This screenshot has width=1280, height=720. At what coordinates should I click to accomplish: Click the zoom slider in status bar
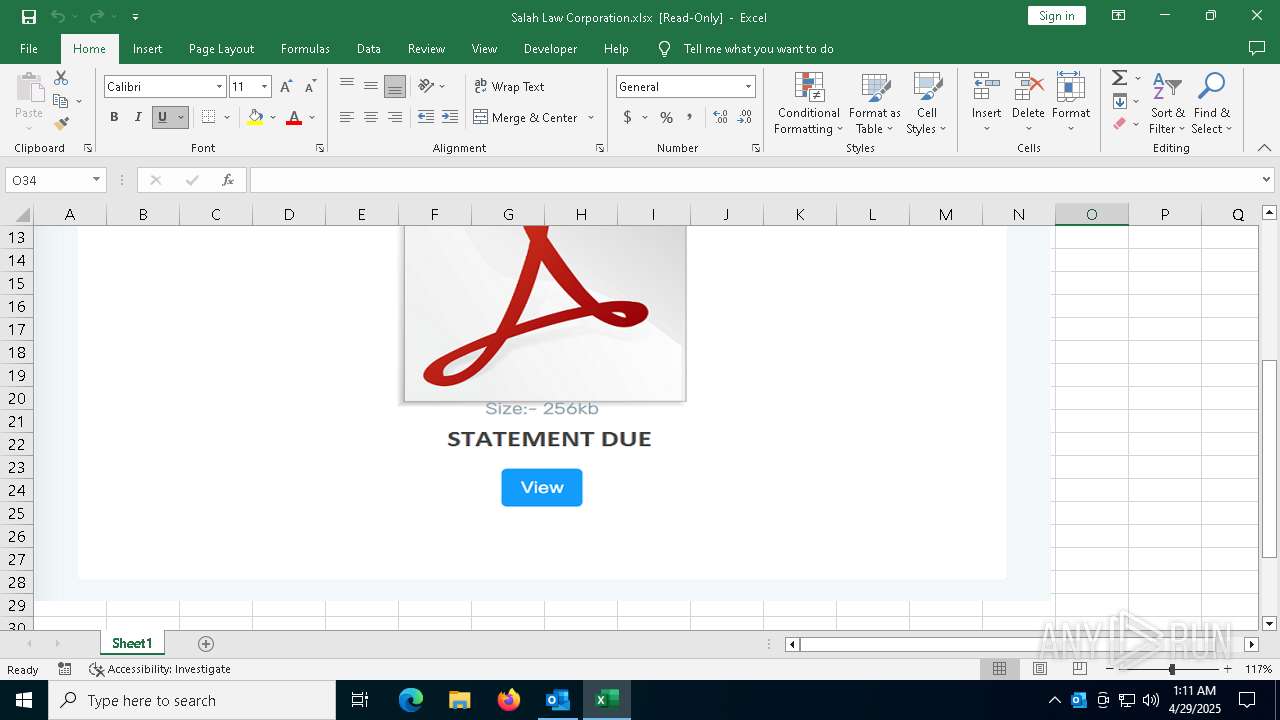(1171, 669)
